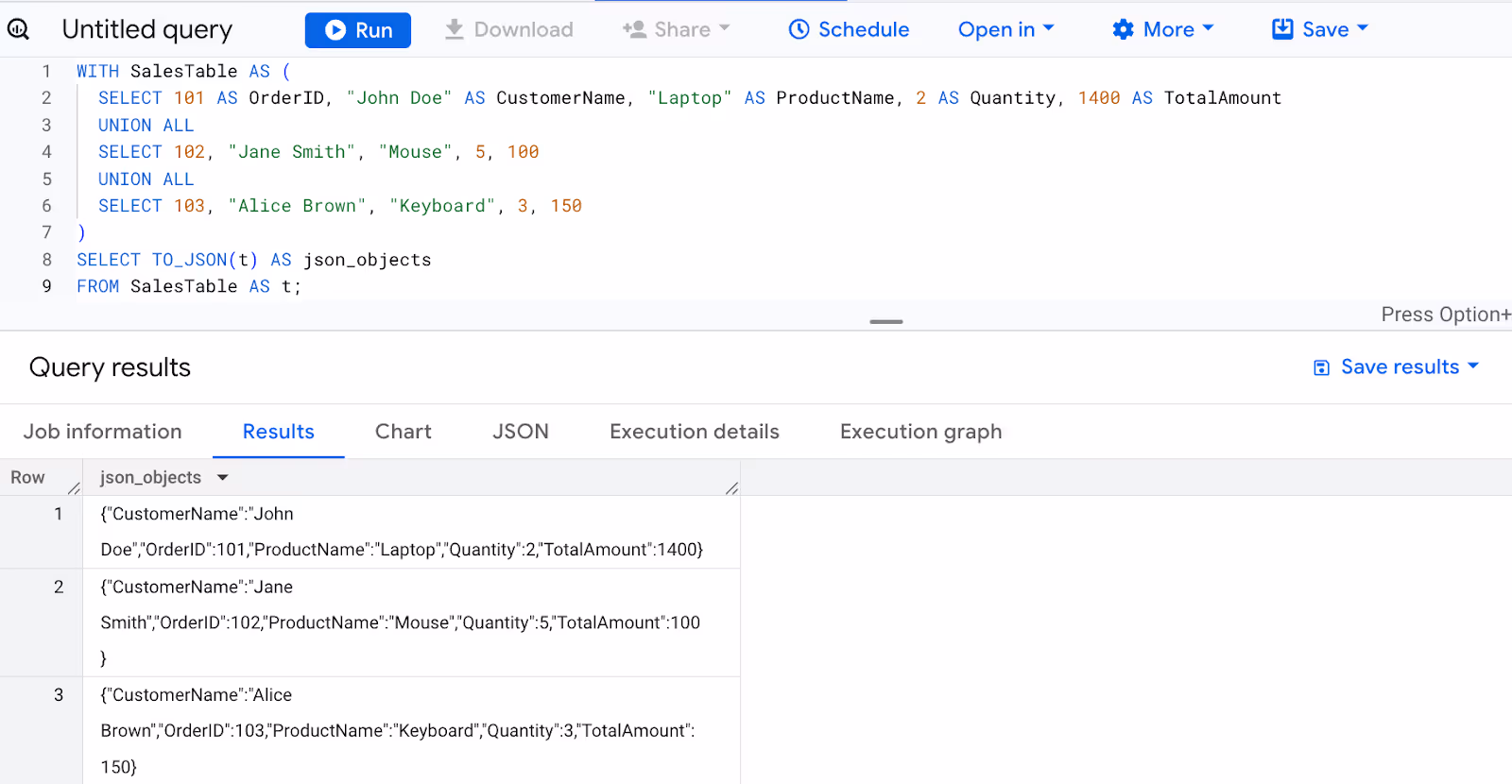Image resolution: width=1512 pixels, height=784 pixels.
Task: Open Execution graph tab
Action: pyautogui.click(x=921, y=432)
